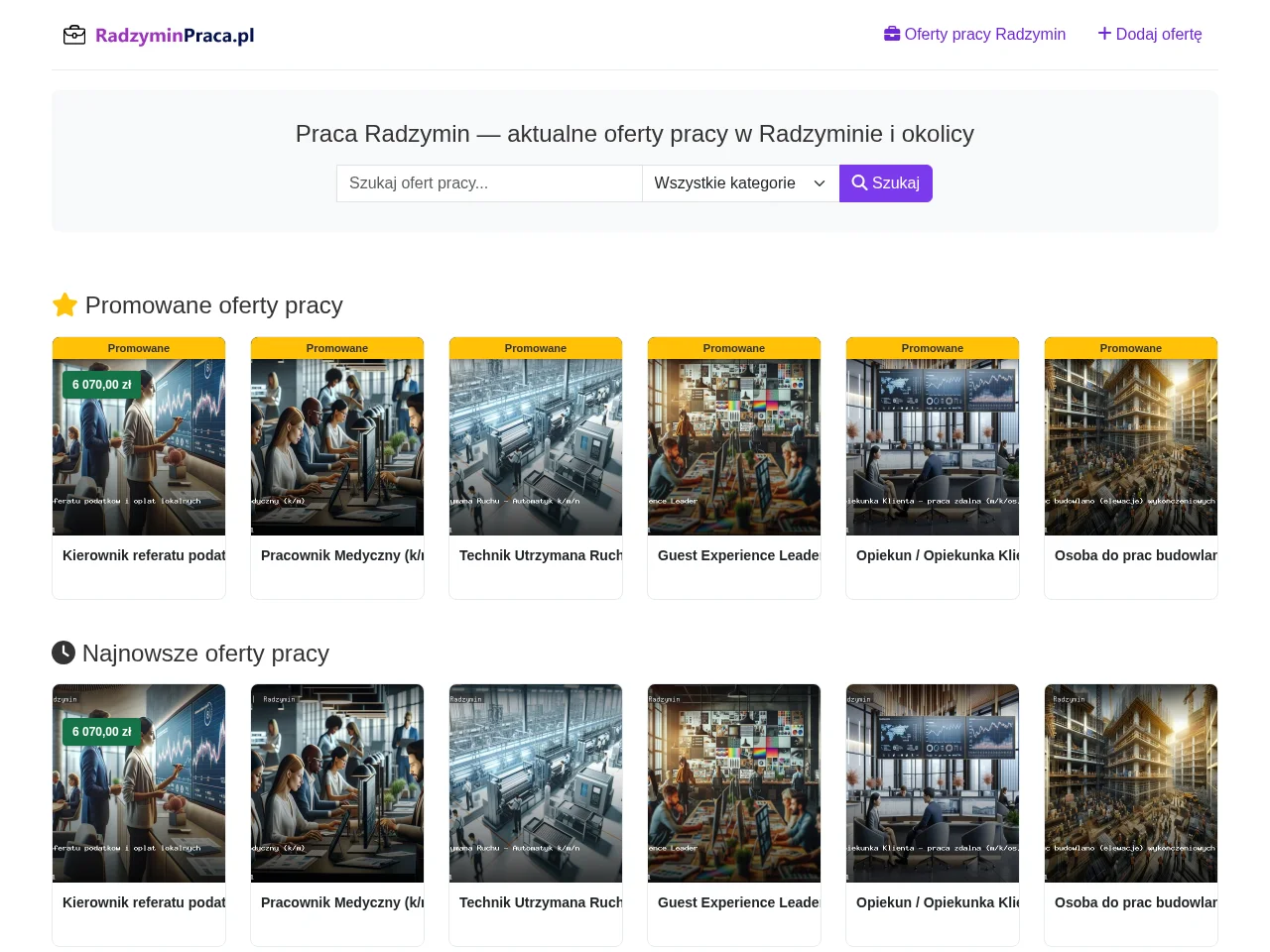Open promoted Kierownik referatu podatków job title
Viewport: 1270px width, 952px height.
(x=144, y=555)
